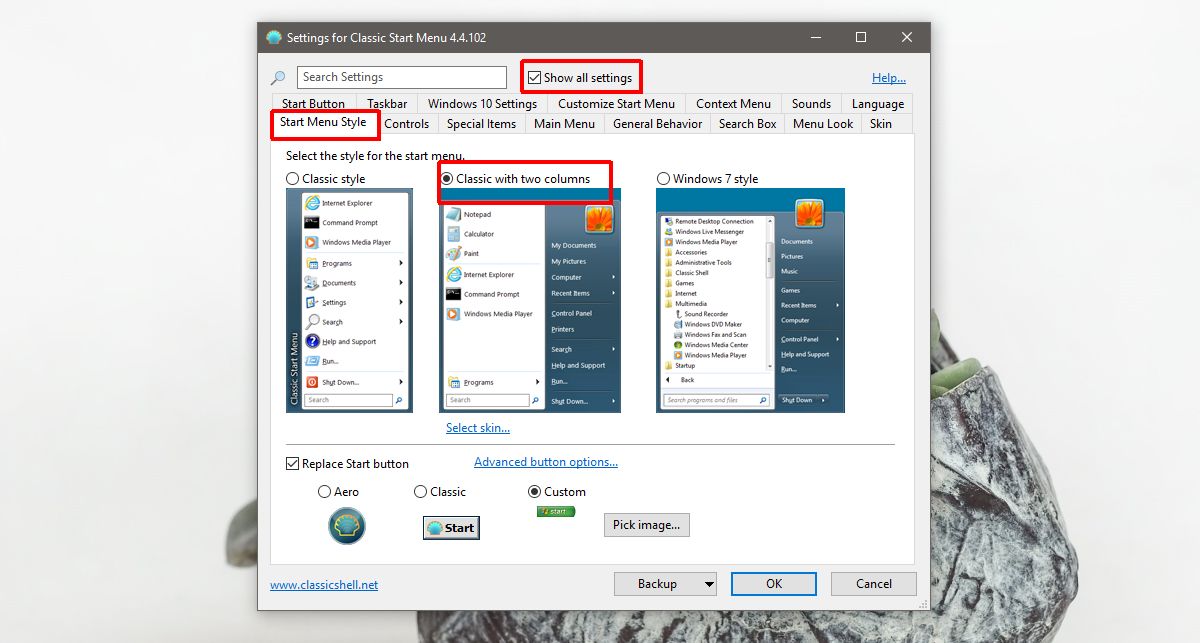
Task: Click the Windows 7 style preview image
Action: (750, 300)
